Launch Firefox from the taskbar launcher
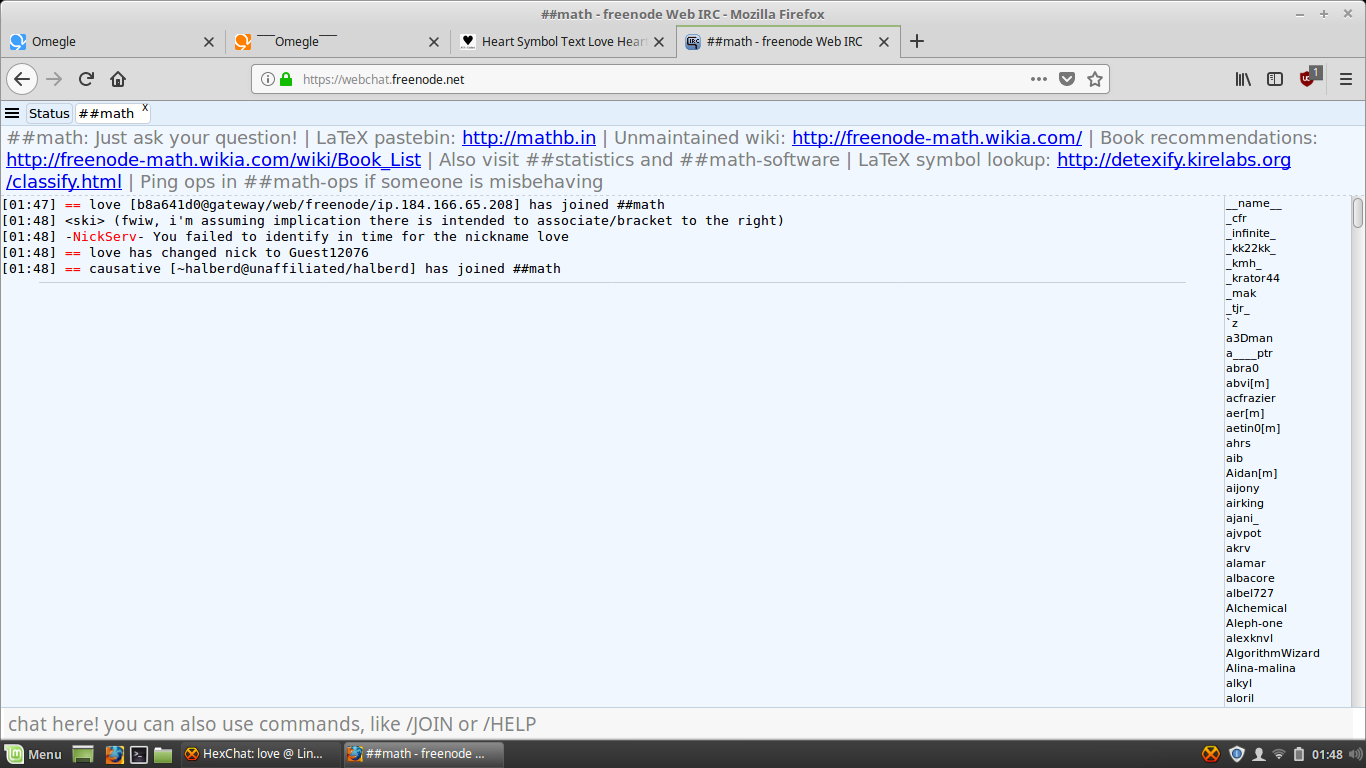Screen dimensions: 1366x768 [x=114, y=754]
